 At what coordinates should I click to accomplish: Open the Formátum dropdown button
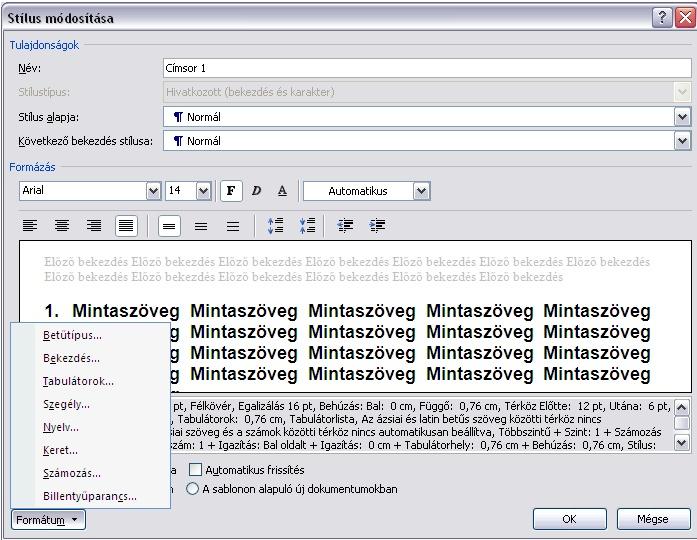coord(48,520)
